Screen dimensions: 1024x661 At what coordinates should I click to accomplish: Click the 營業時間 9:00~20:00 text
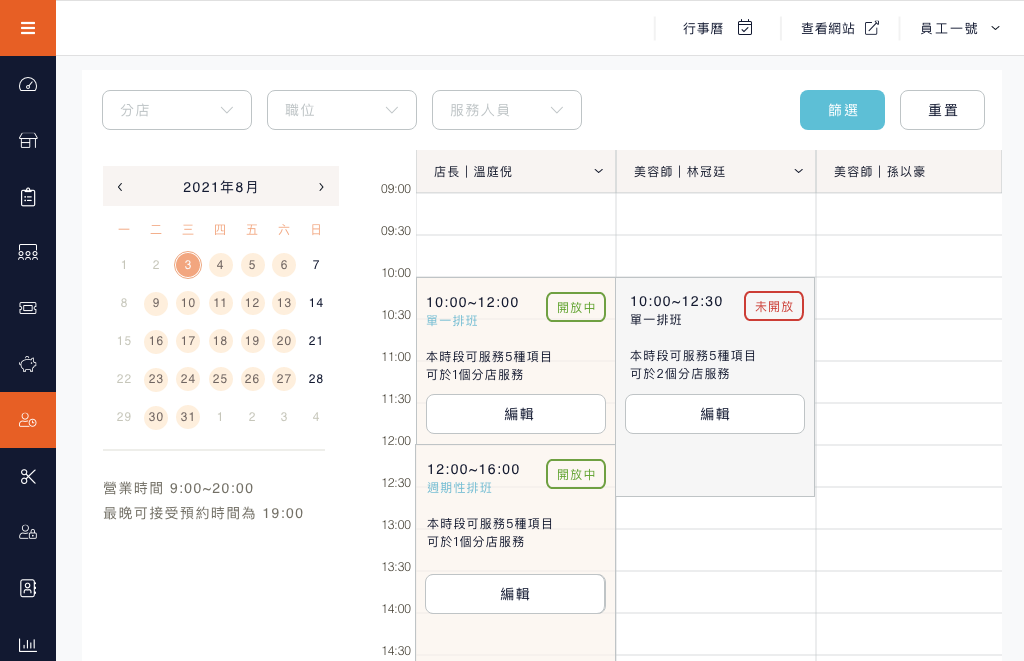(x=178, y=488)
